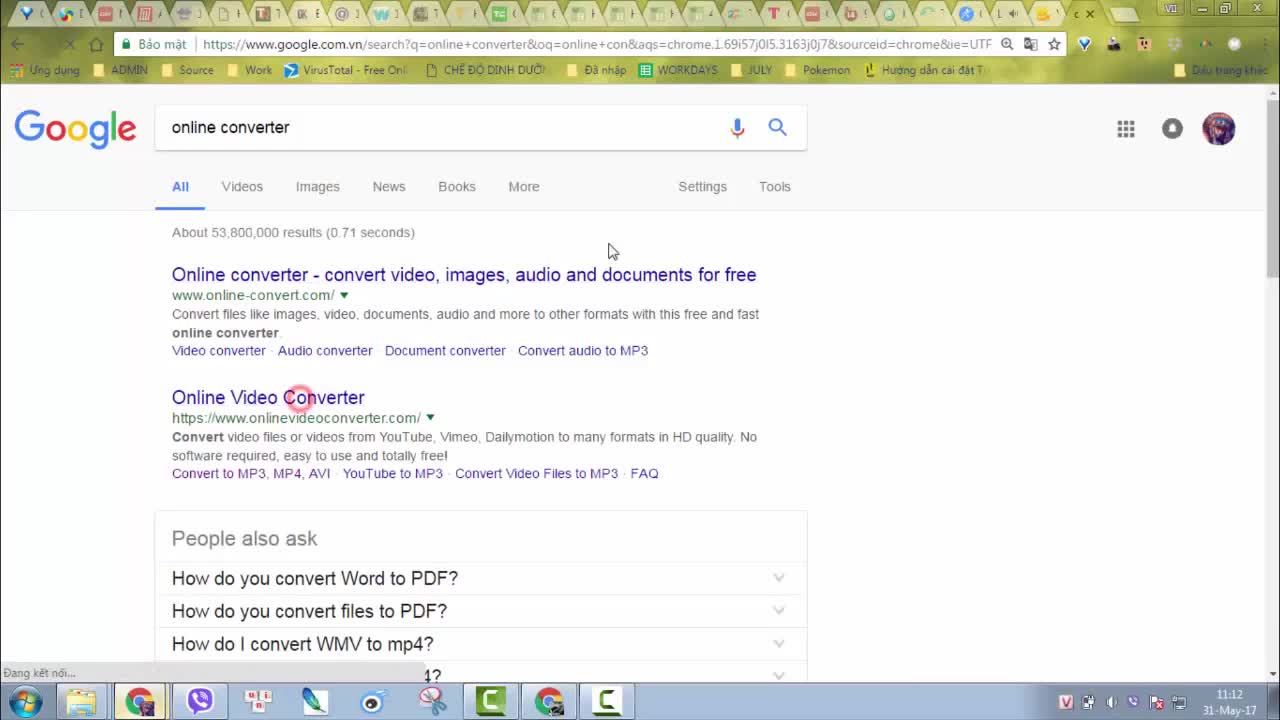Select the All results tab
Viewport: 1280px width, 720px height.
180,187
